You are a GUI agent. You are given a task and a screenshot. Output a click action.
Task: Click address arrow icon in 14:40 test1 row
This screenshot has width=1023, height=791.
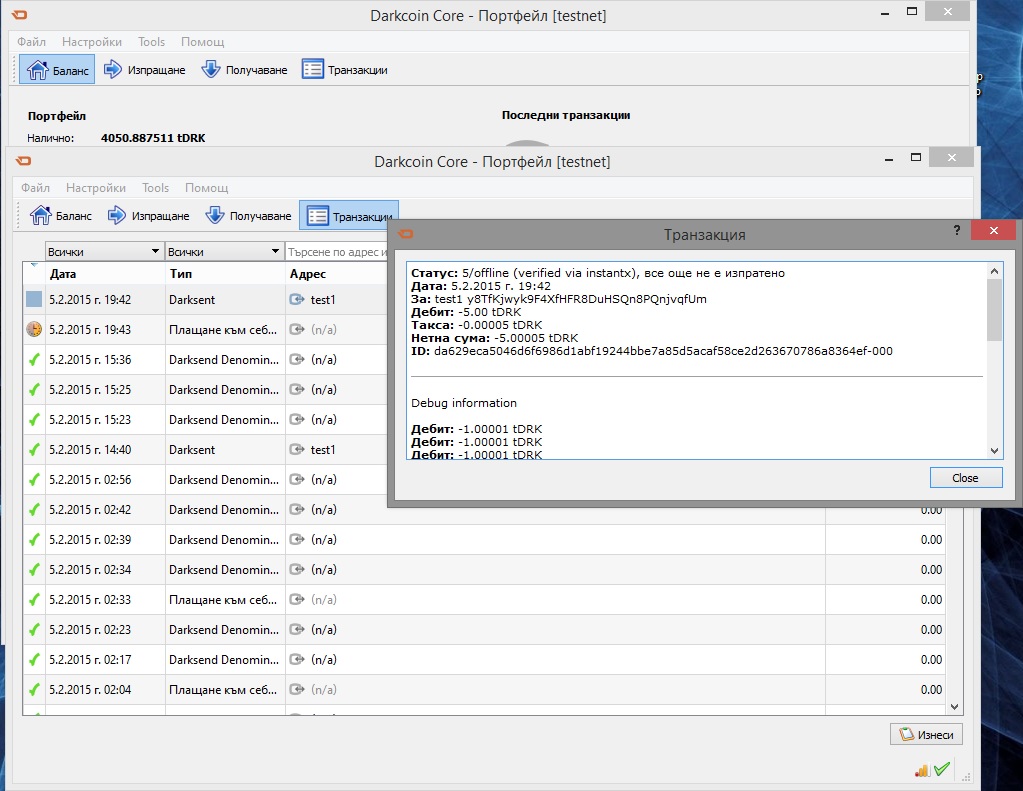pos(297,450)
